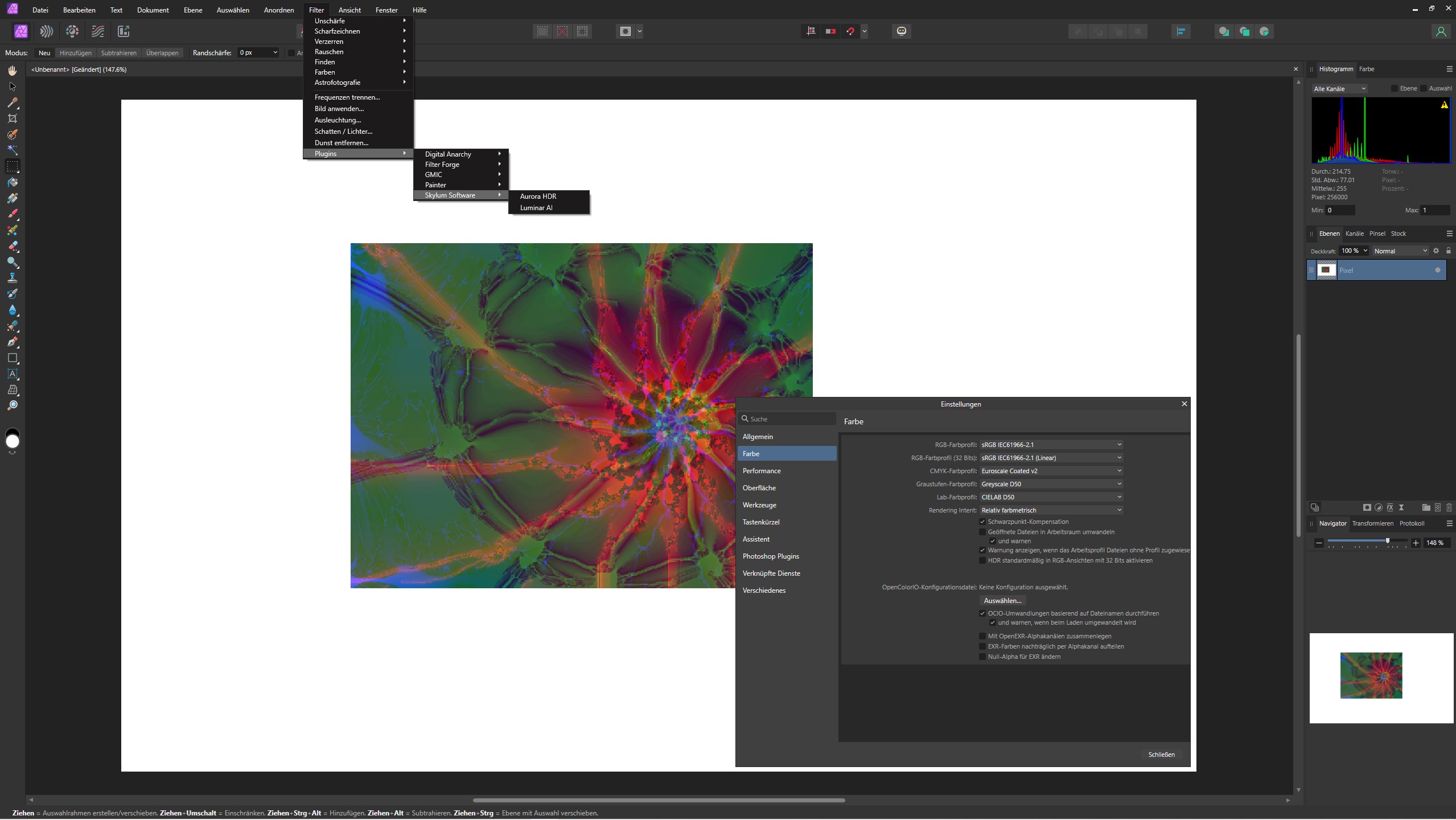1456x820 pixels.
Task: Select the Clone Stamp tool
Action: [x=13, y=278]
